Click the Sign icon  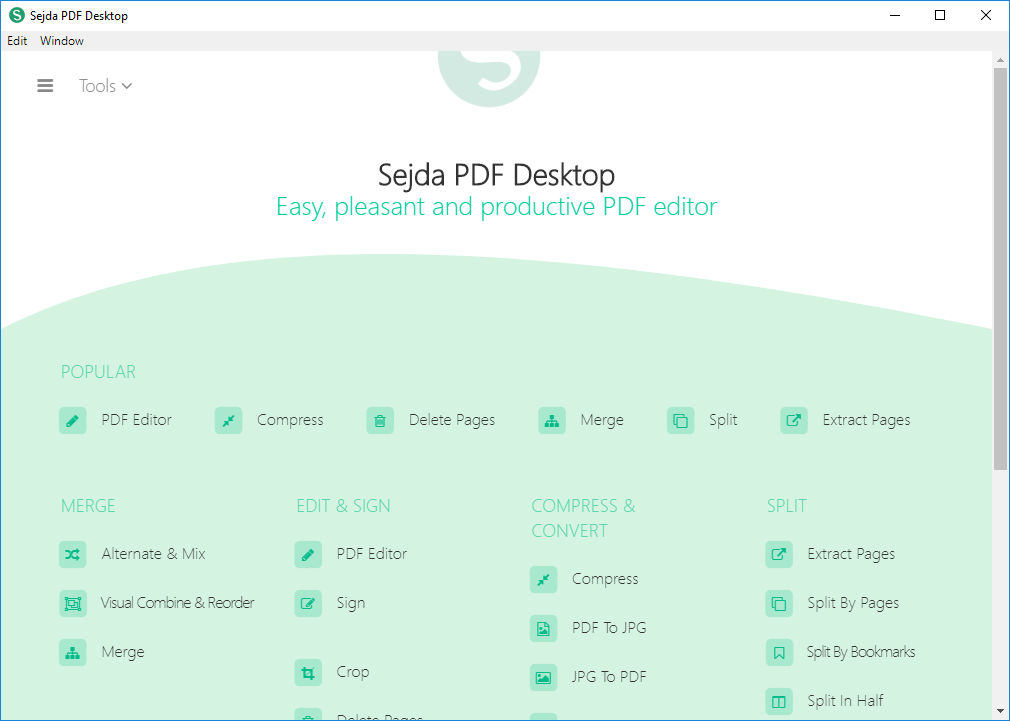pyautogui.click(x=308, y=604)
